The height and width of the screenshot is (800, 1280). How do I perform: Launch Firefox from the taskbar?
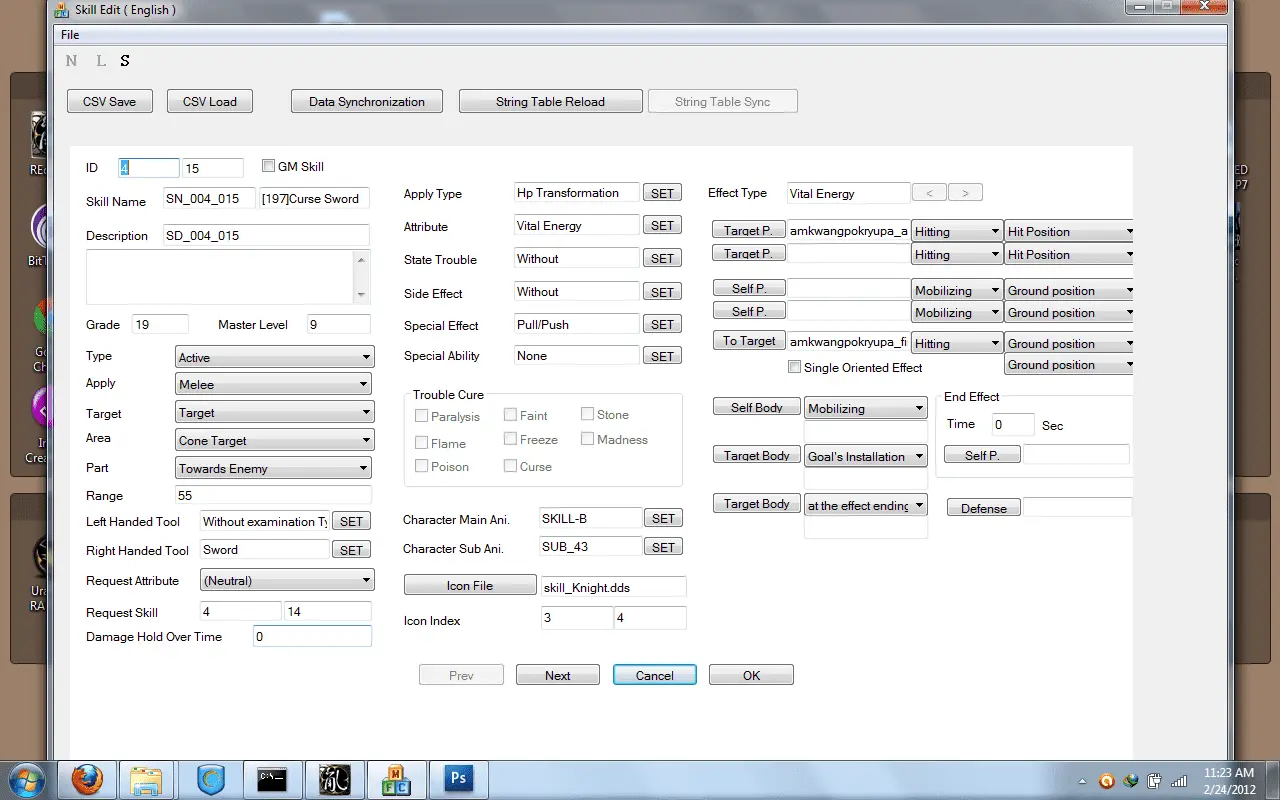87,779
